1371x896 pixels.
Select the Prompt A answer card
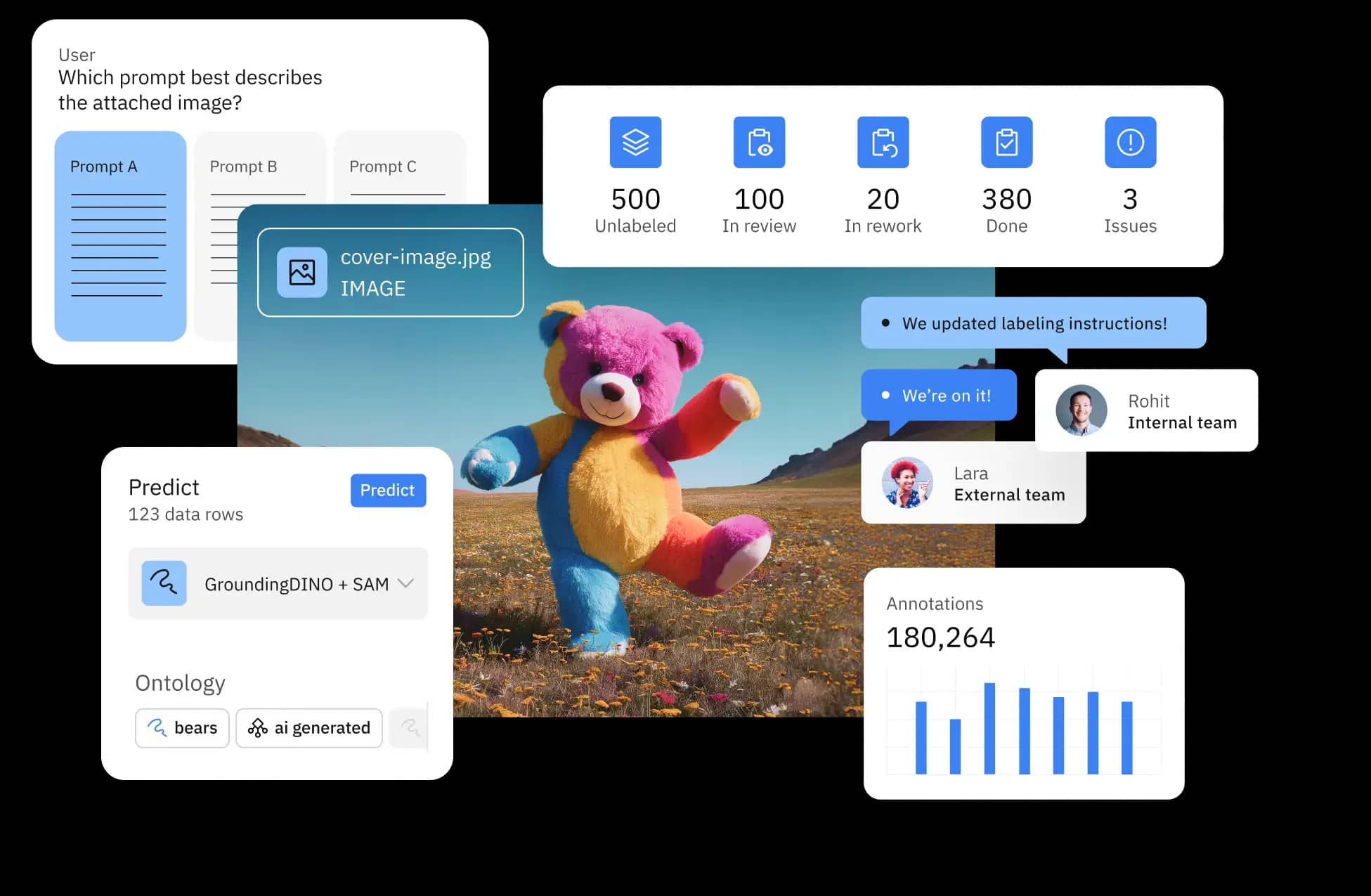pyautogui.click(x=119, y=235)
